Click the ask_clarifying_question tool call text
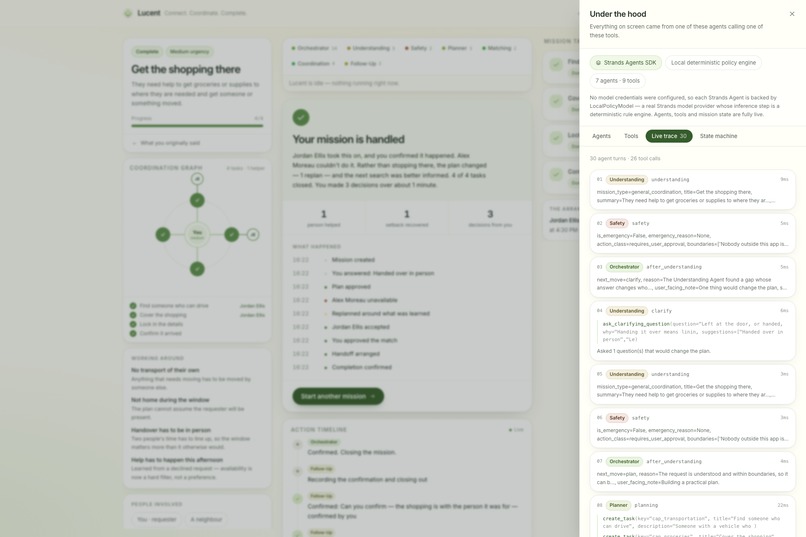Viewport: 806px width, 537px height. point(692,332)
